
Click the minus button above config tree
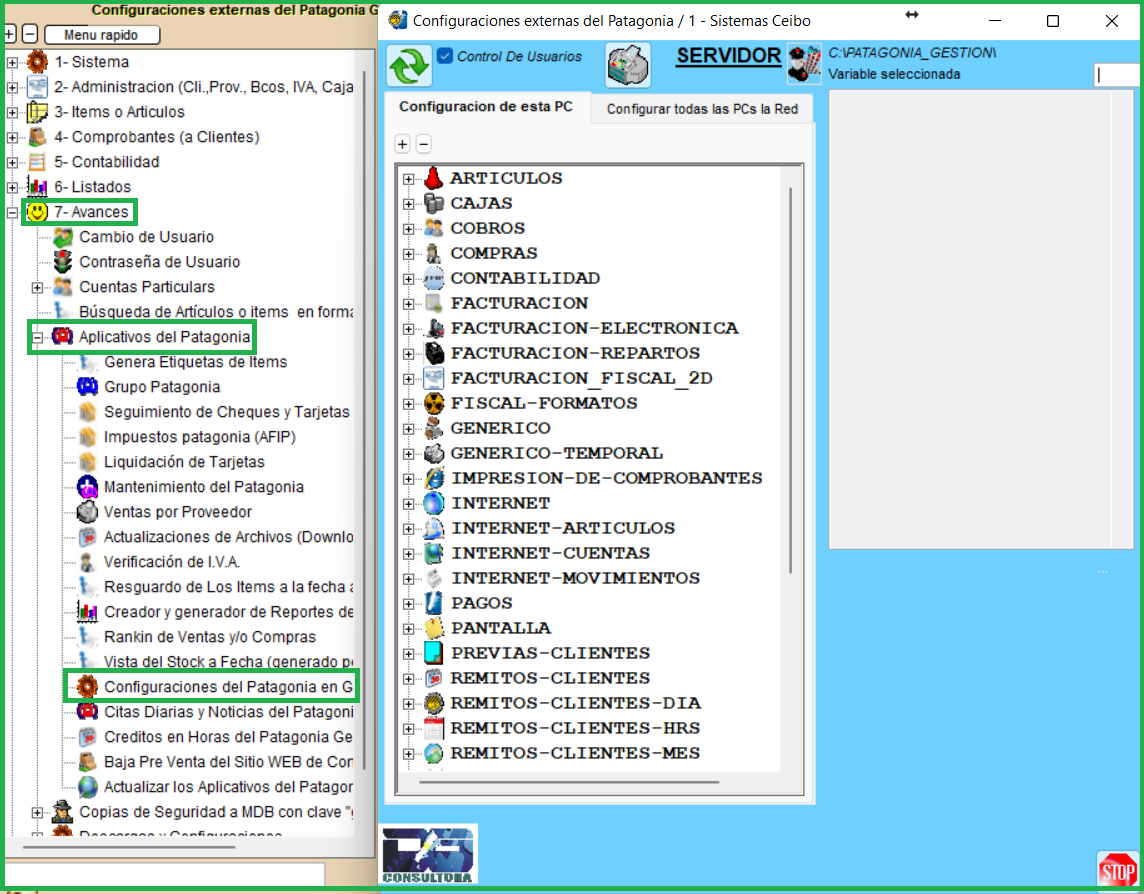[x=424, y=144]
